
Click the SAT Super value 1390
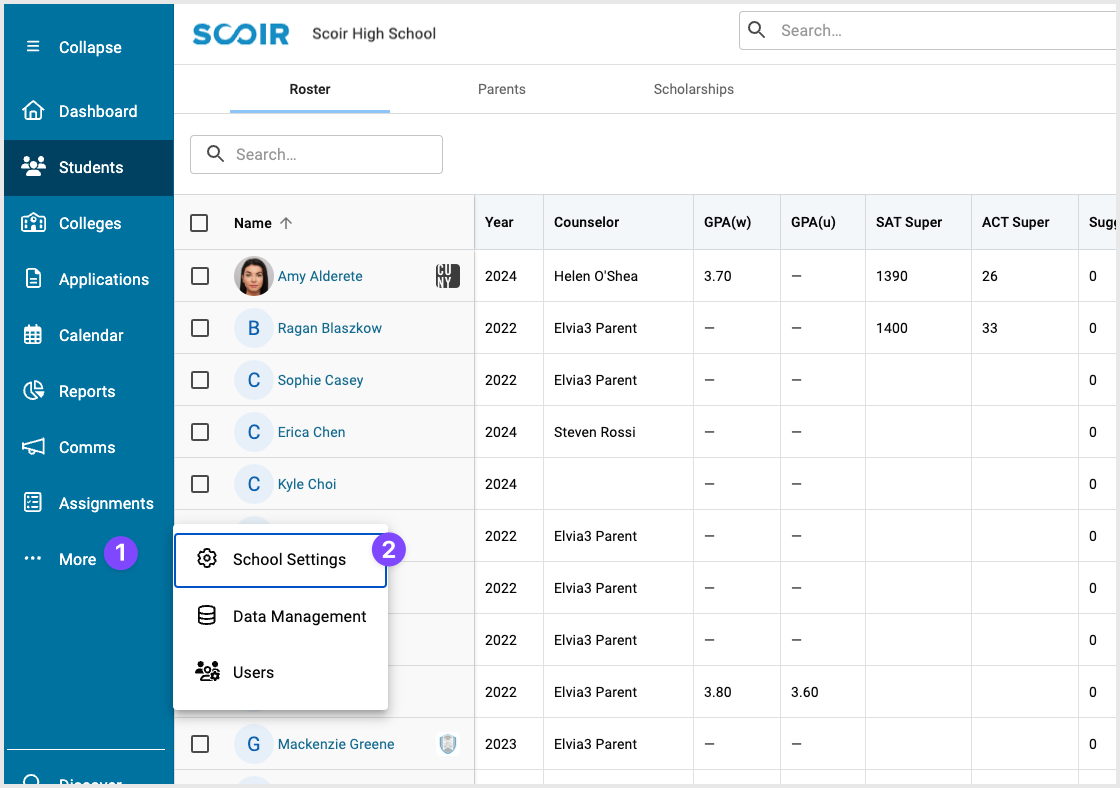pyautogui.click(x=891, y=276)
